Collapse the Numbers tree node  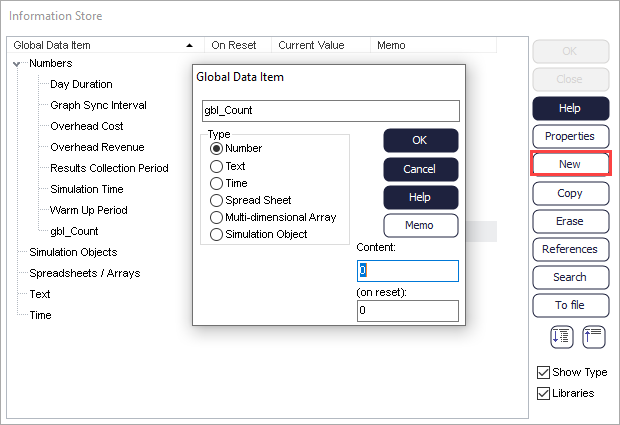pos(18,64)
